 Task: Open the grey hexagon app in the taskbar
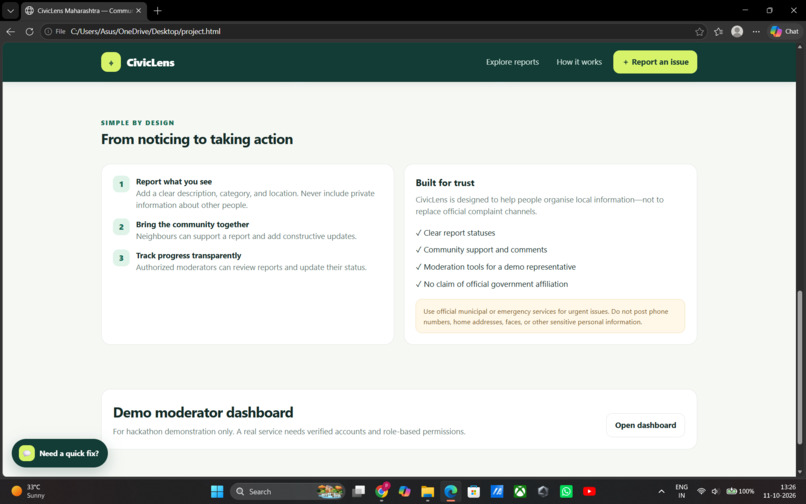click(543, 492)
